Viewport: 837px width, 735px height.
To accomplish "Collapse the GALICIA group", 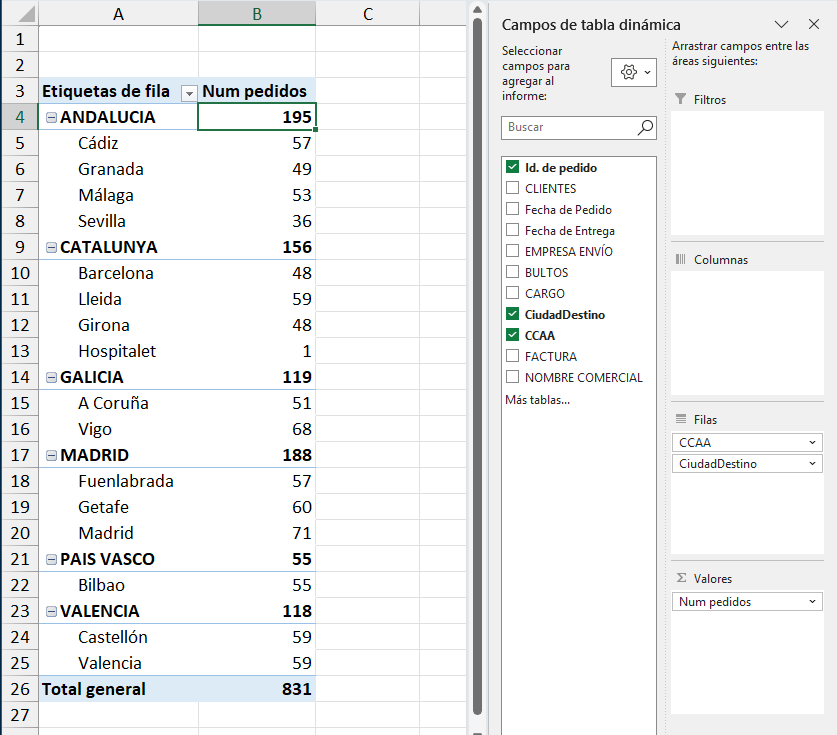I will (51, 377).
